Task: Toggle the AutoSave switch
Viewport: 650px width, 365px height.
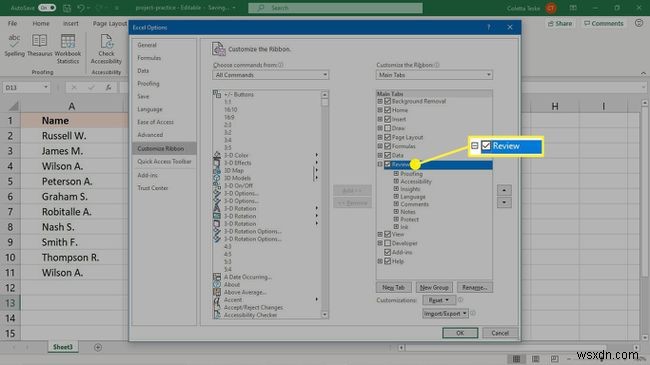Action: pos(47,8)
